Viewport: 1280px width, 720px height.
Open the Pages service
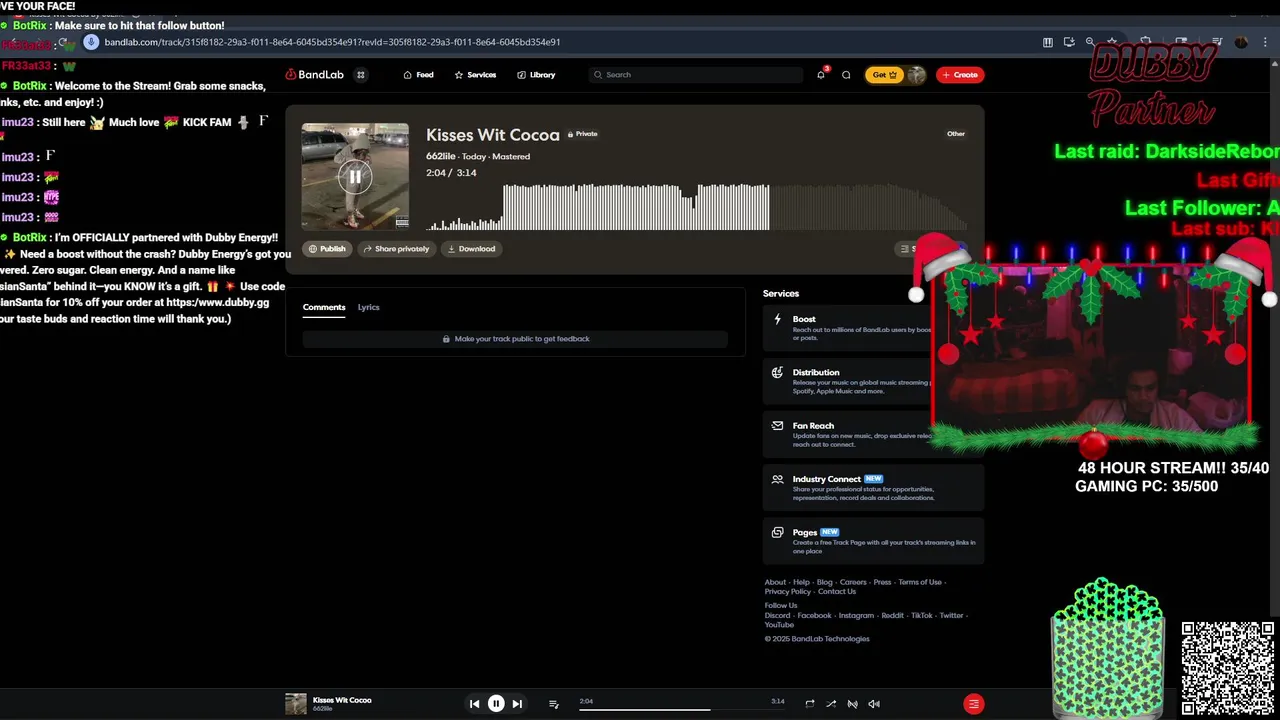[x=873, y=541]
